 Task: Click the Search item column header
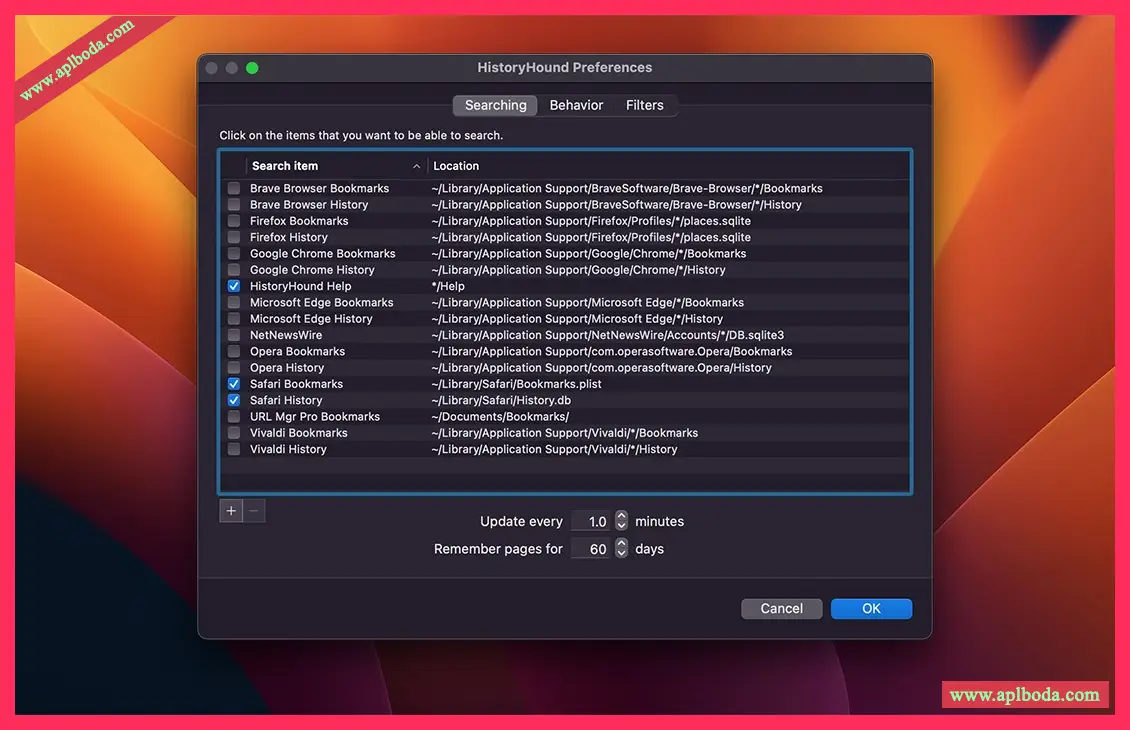[337, 166]
